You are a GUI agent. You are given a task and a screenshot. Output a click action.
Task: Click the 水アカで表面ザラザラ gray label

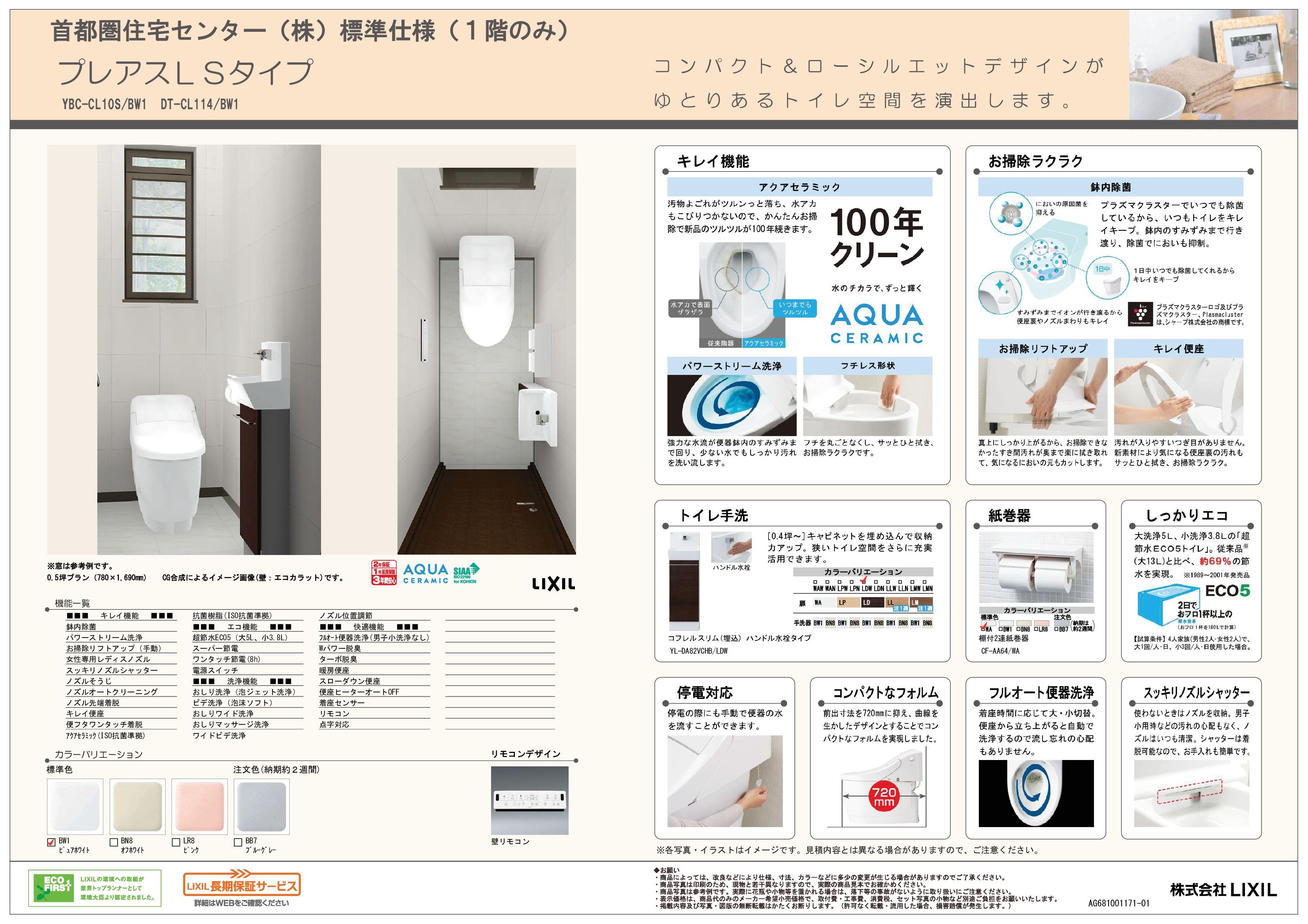691,308
